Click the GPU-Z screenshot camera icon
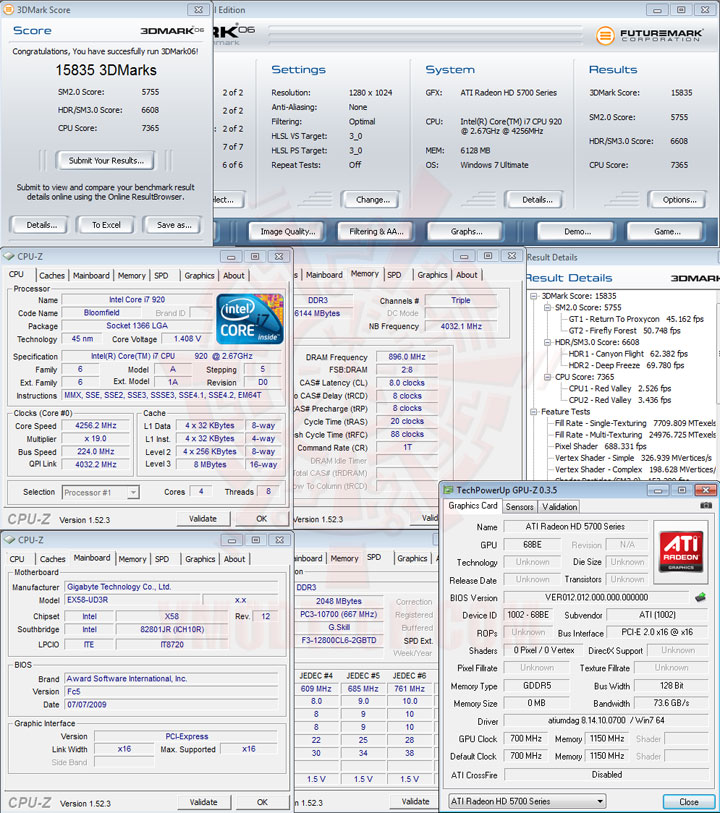Viewport: 720px width, 813px height. [705, 506]
